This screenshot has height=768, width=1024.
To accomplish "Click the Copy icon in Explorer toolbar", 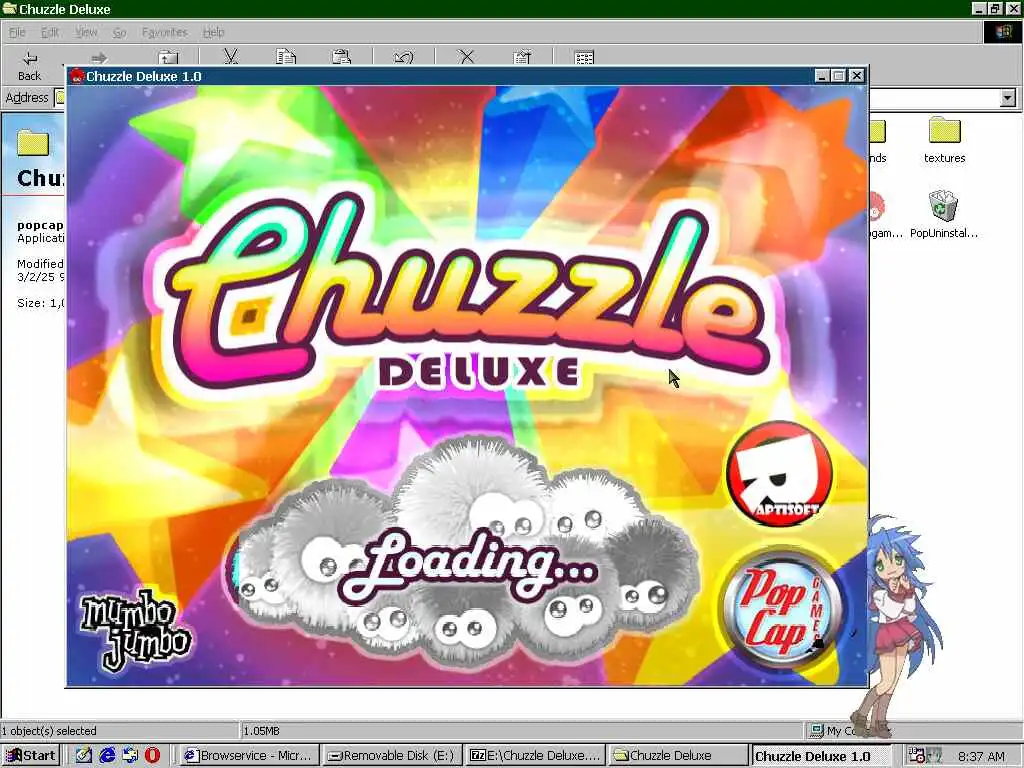I will (x=285, y=57).
